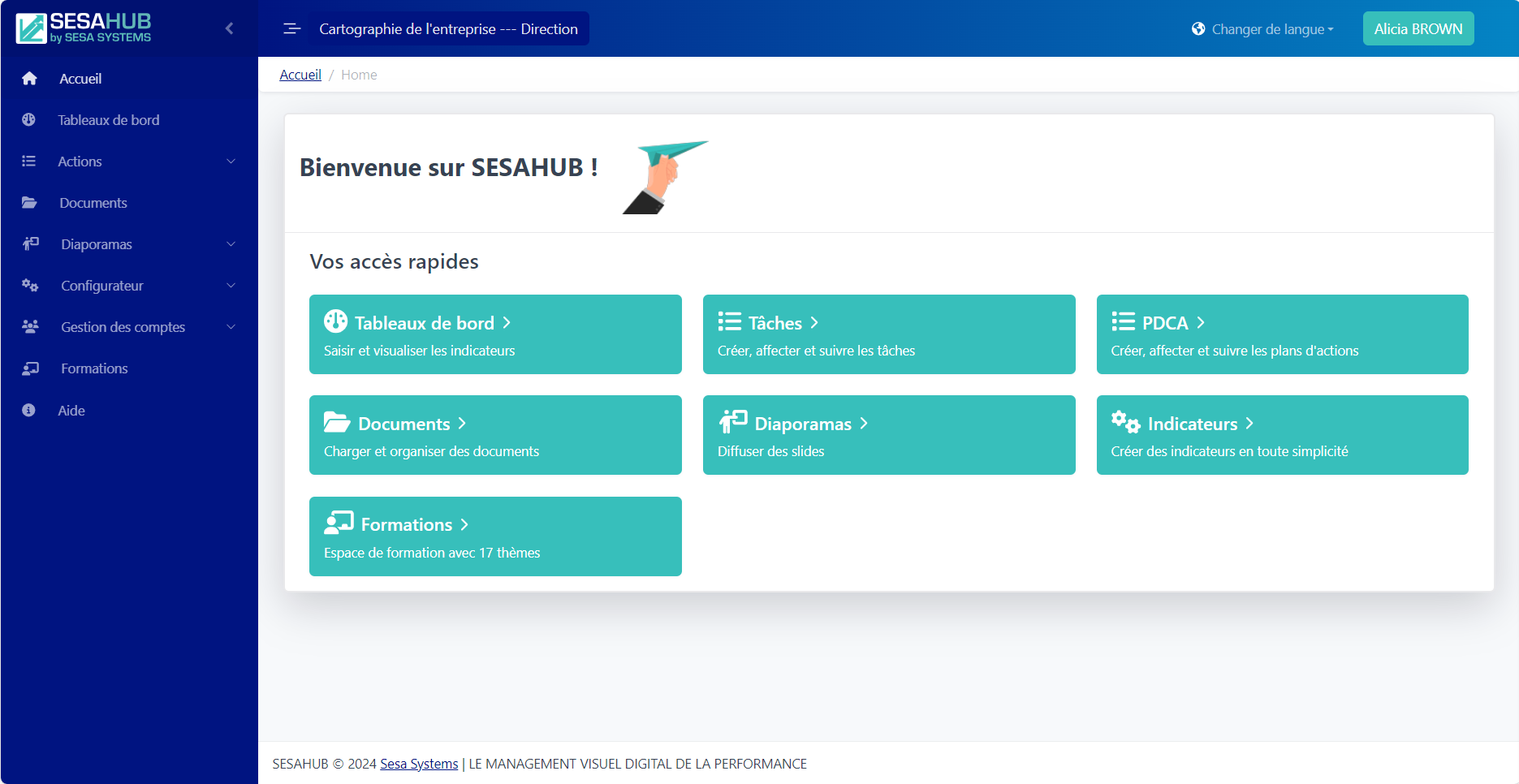Image resolution: width=1519 pixels, height=784 pixels.
Task: Collapse the sidebar with the left chevron
Action: (x=229, y=28)
